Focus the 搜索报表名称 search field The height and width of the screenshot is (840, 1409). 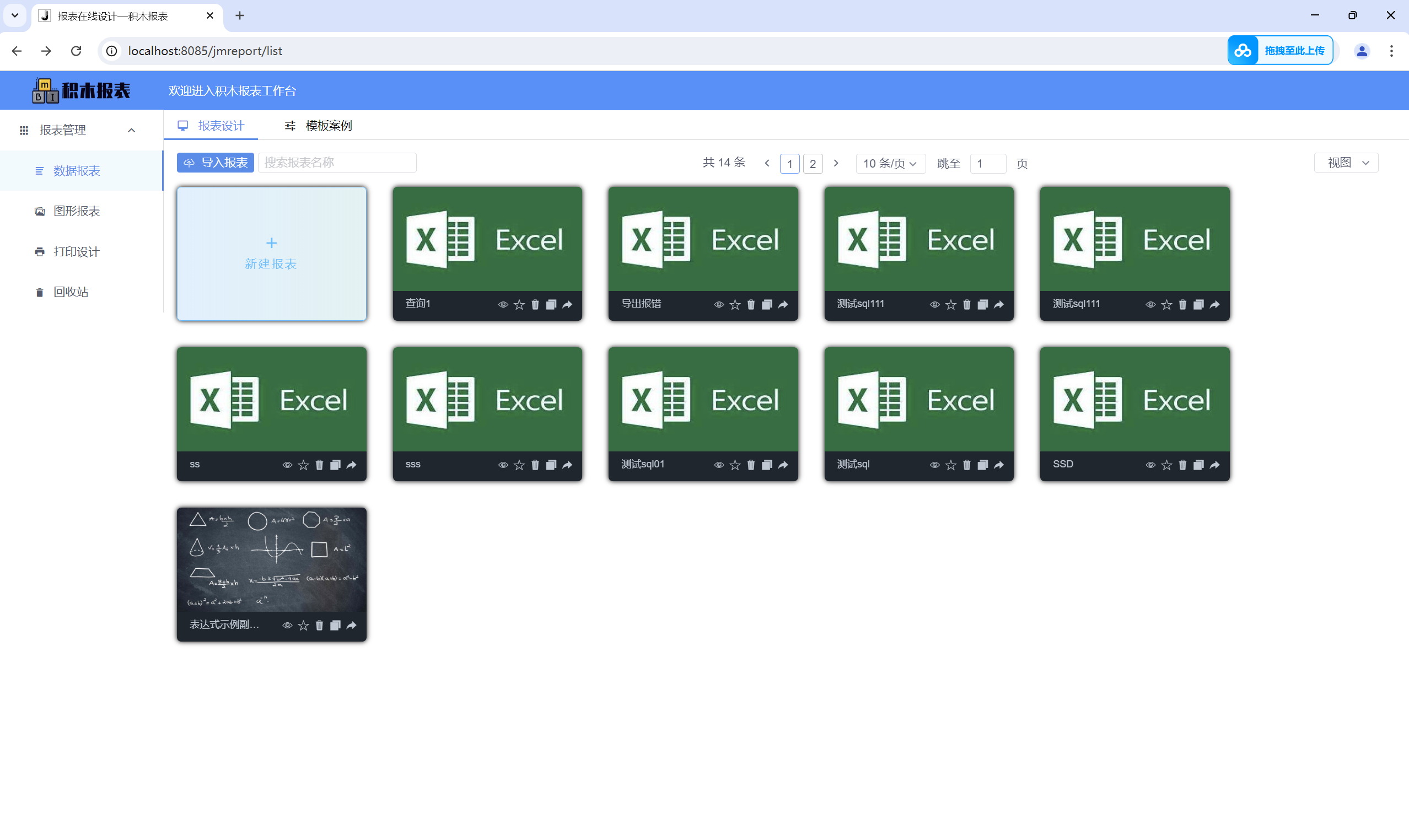coord(337,163)
